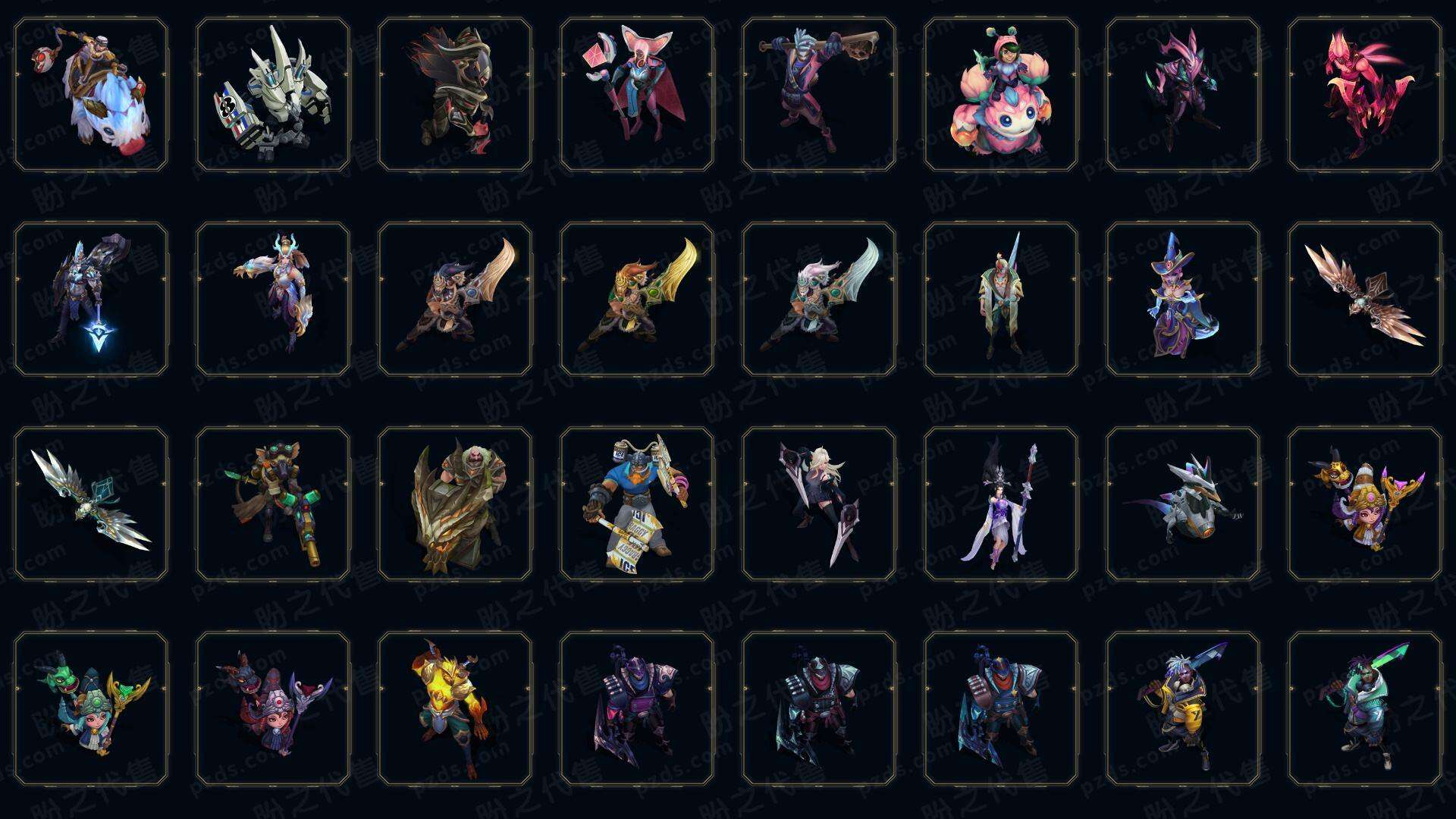Select the character riding a white poro

coord(91,94)
